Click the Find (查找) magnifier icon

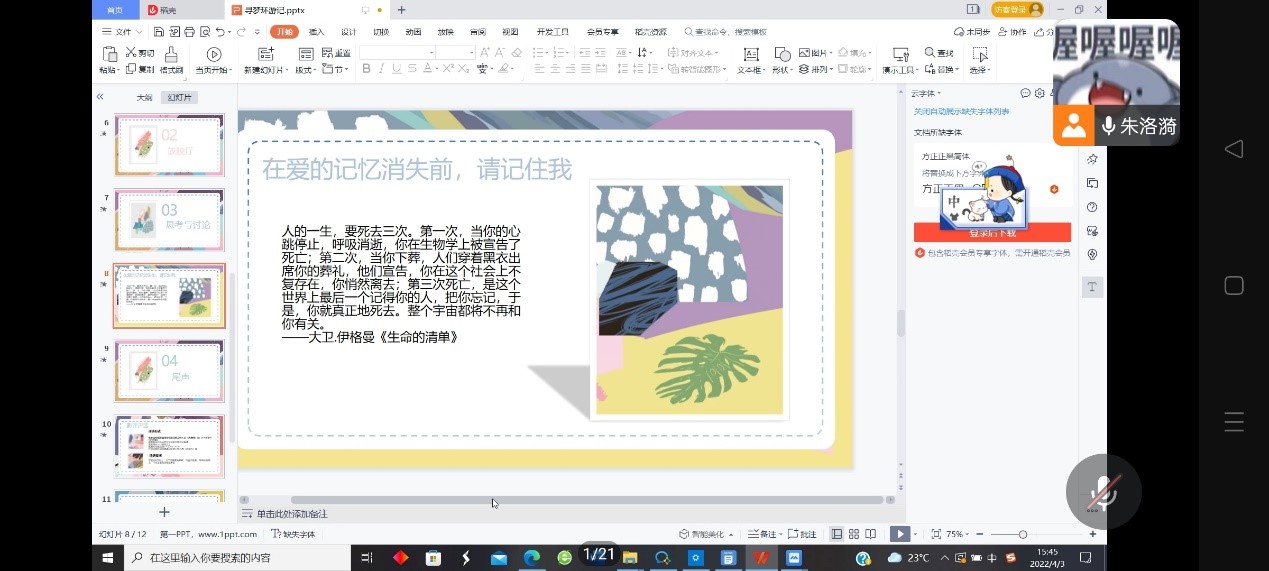931,52
